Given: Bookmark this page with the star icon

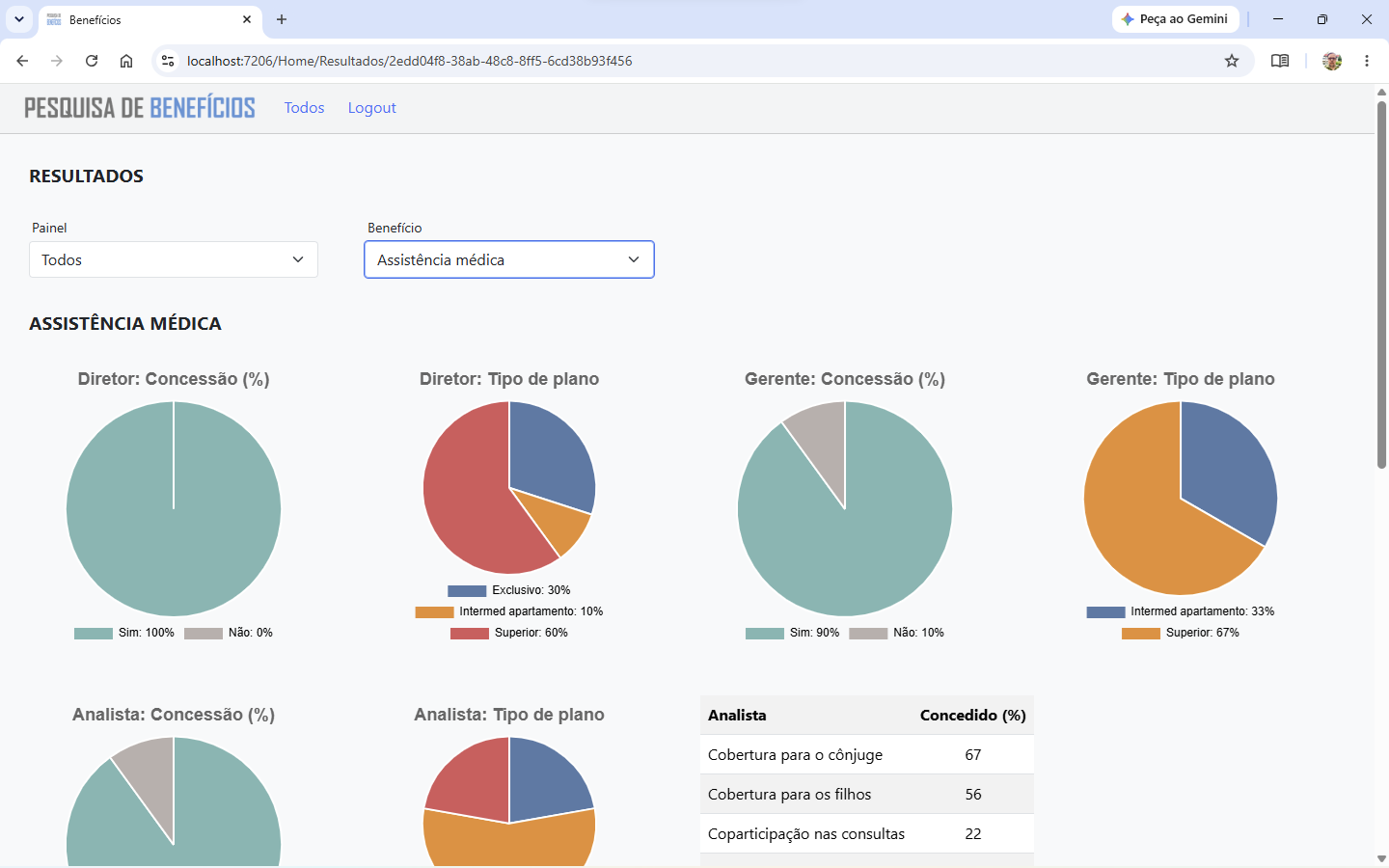Looking at the screenshot, I should pos(1232,61).
